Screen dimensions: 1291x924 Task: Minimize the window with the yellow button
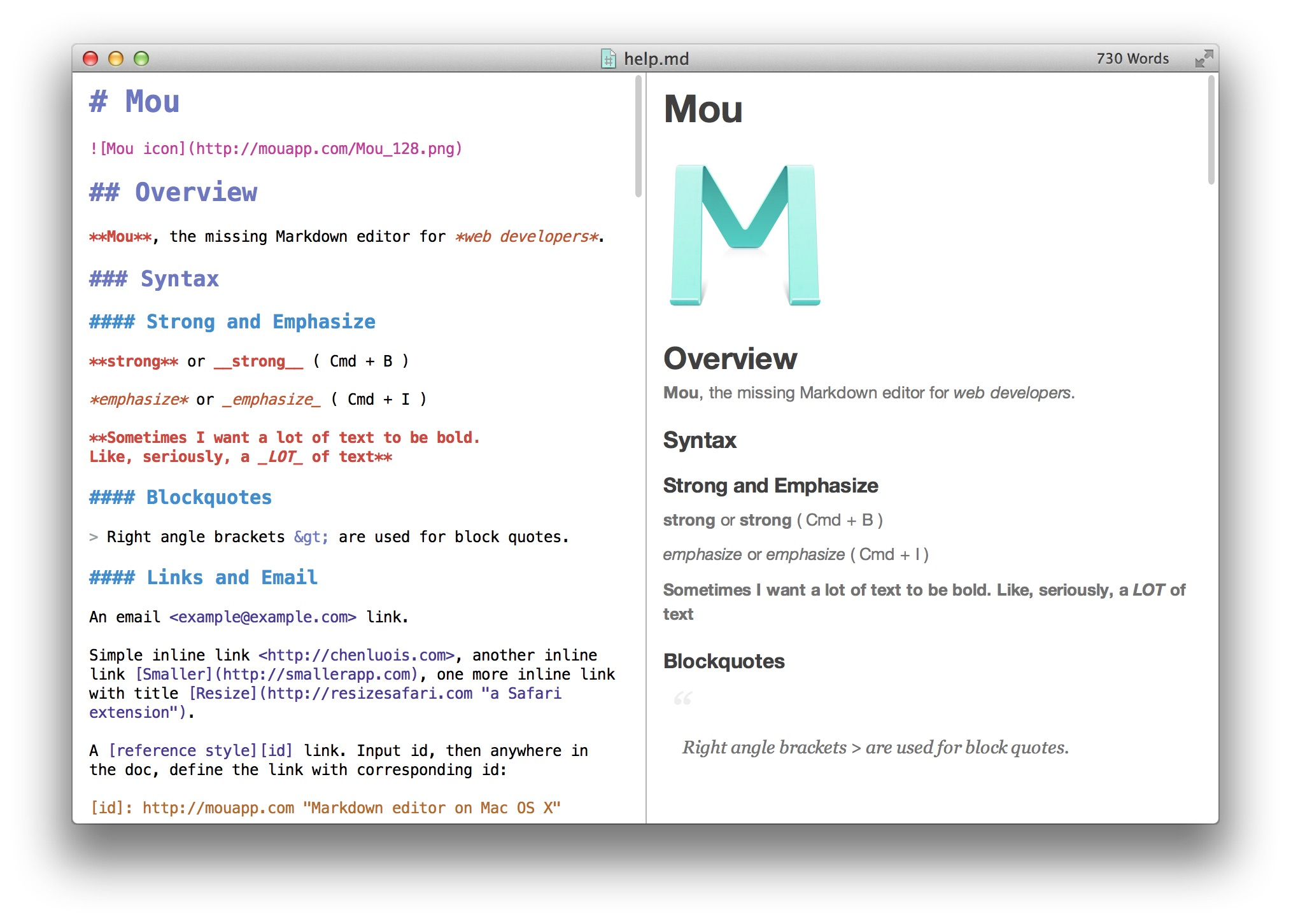(116, 59)
